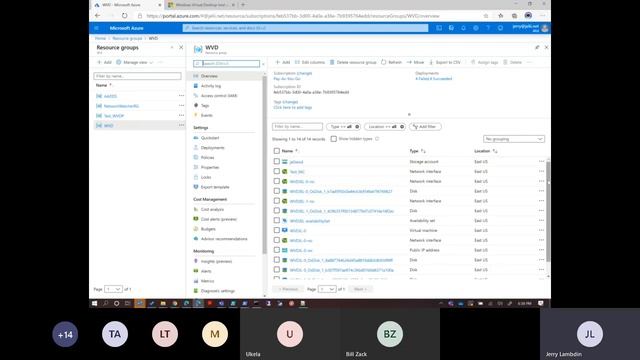Check the Test NIC row checkbox
Screen dimensions: 640x360
click(277, 171)
